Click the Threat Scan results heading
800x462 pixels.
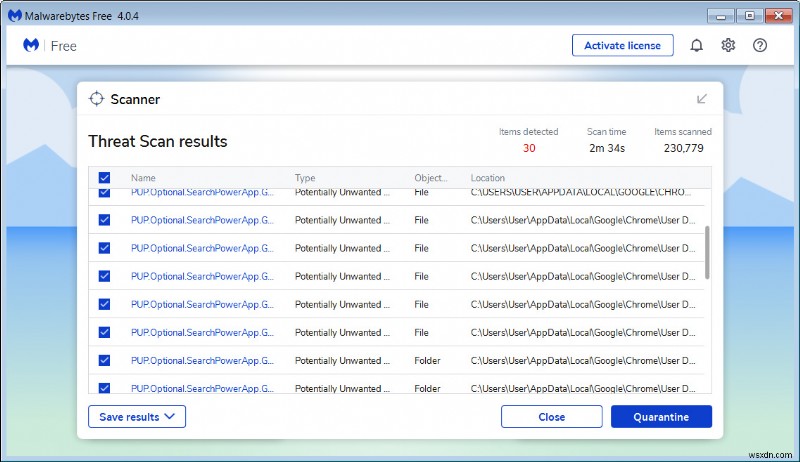pyautogui.click(x=158, y=141)
